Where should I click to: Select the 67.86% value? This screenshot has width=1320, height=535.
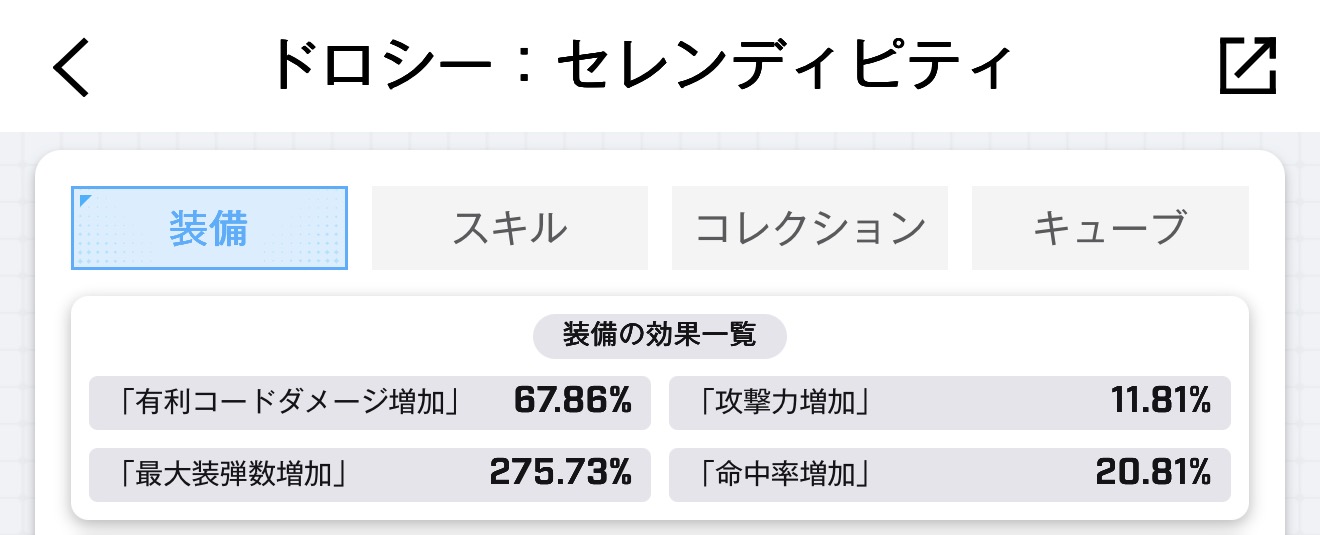pyautogui.click(x=572, y=402)
